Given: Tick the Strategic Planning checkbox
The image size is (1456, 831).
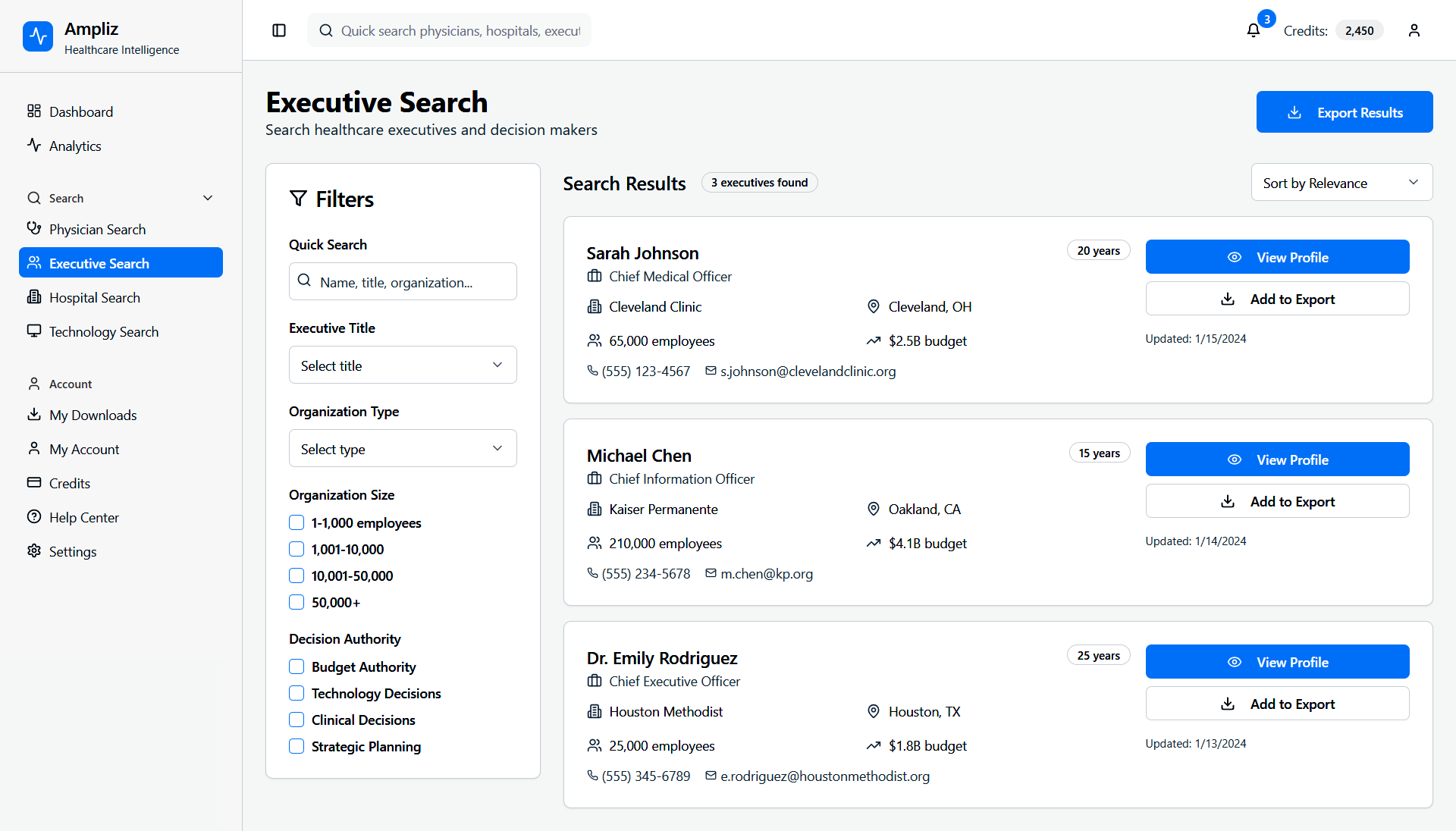Looking at the screenshot, I should pos(297,746).
